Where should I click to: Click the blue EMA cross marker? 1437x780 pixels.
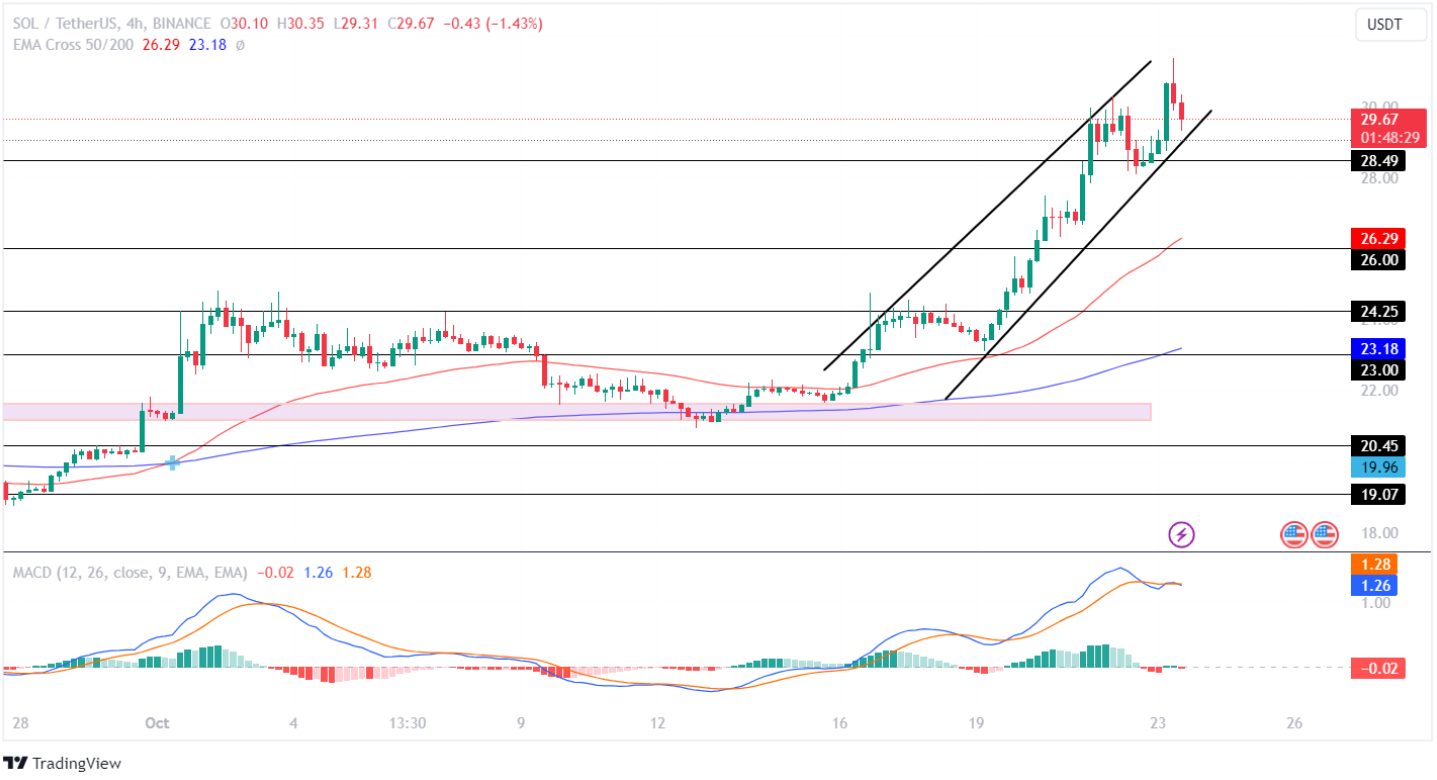pyautogui.click(x=173, y=462)
